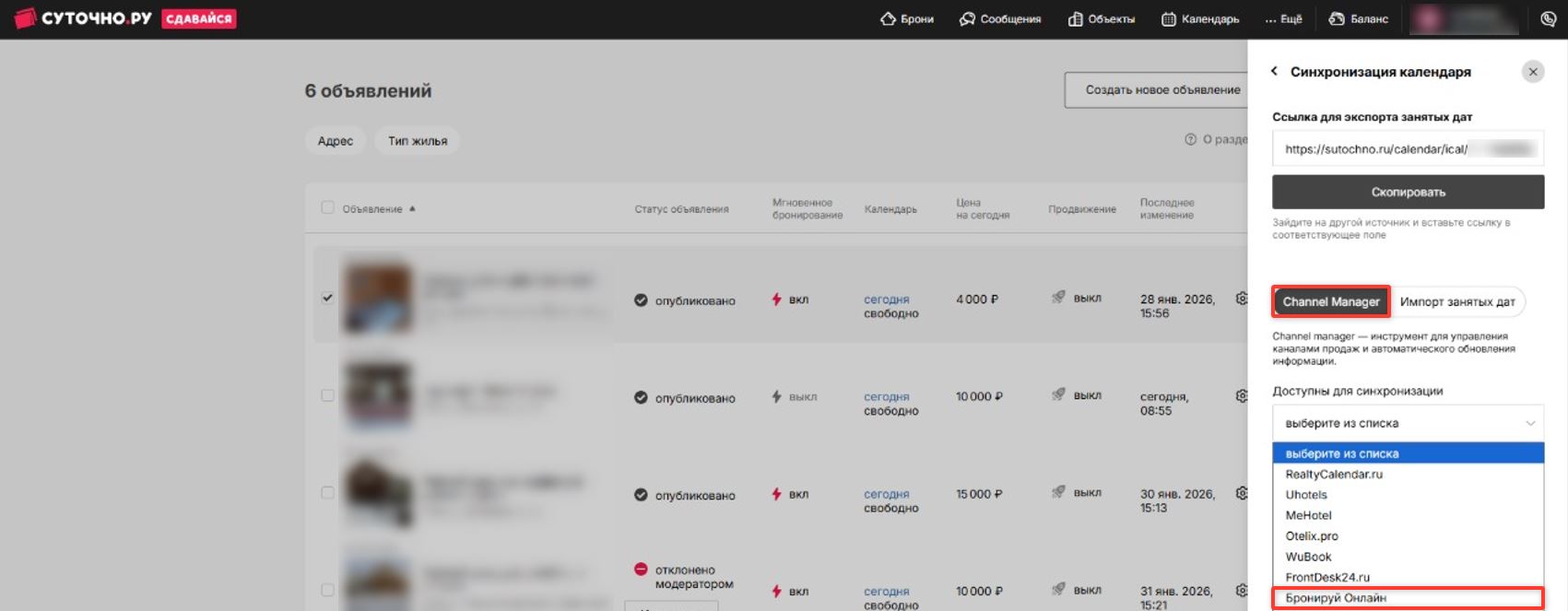This screenshot has height=611, width=1568.
Task: Tick the second listing checkbox
Action: (x=327, y=395)
